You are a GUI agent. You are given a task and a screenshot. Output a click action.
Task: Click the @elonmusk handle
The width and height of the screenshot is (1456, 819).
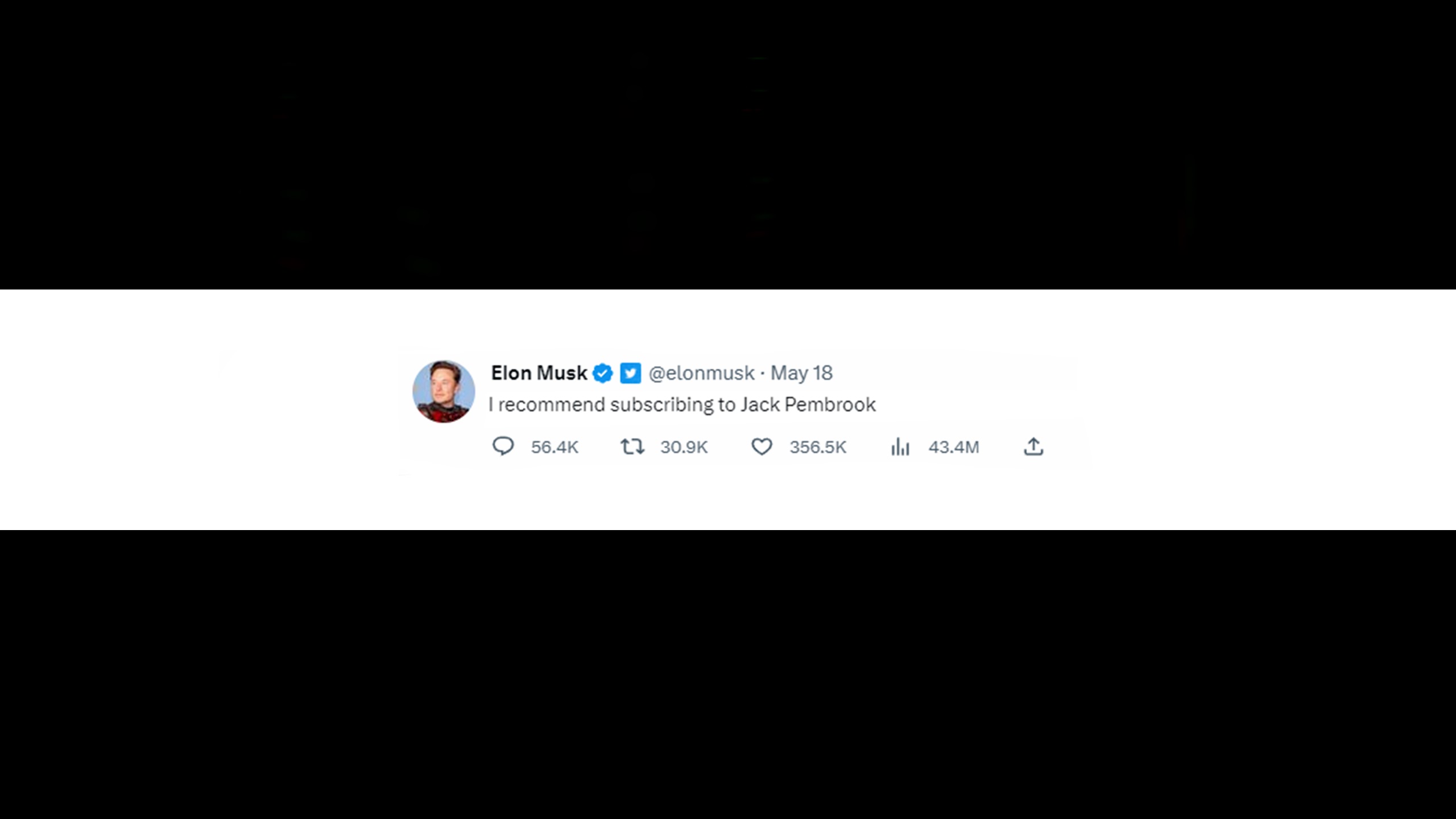click(x=701, y=373)
